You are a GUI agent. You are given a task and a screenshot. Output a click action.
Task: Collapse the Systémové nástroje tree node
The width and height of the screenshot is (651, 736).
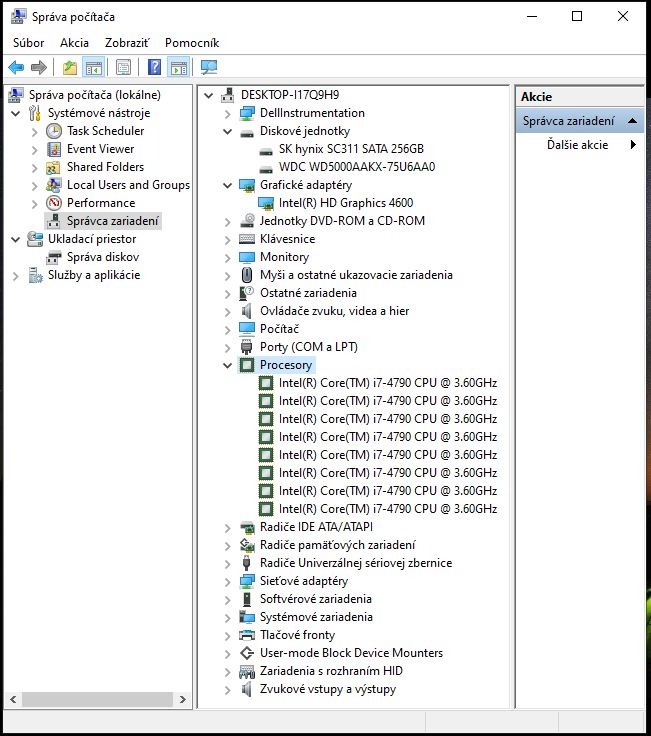click(15, 113)
